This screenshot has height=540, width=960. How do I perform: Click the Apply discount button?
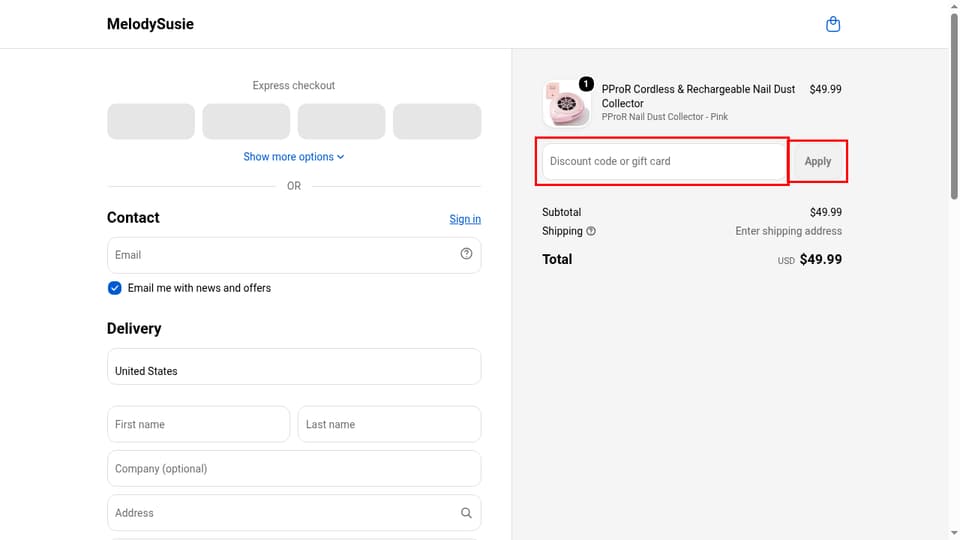pos(817,161)
